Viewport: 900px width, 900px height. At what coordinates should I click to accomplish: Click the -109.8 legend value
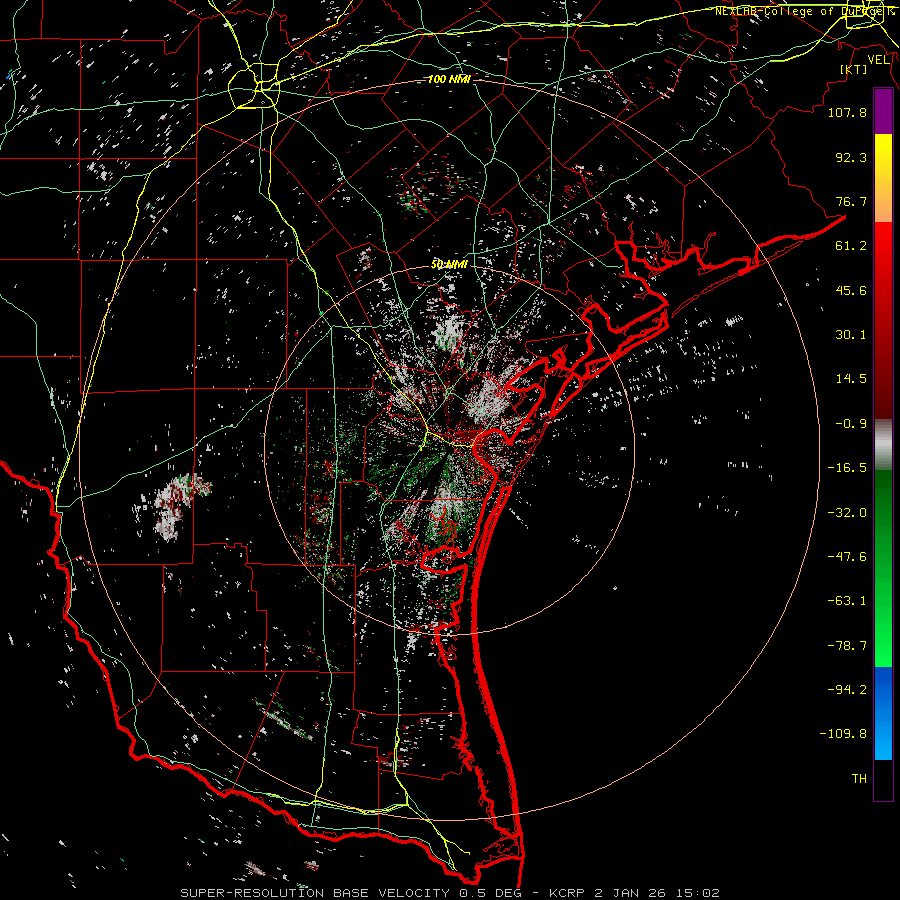843,734
